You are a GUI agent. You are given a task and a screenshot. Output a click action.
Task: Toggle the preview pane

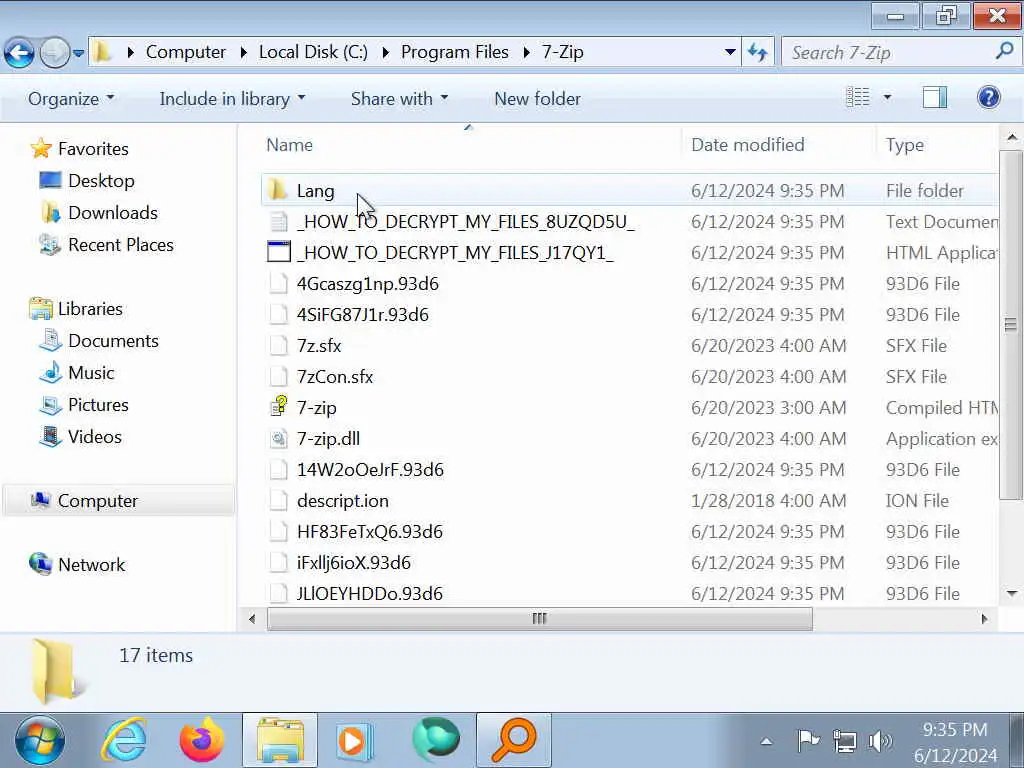coord(935,97)
